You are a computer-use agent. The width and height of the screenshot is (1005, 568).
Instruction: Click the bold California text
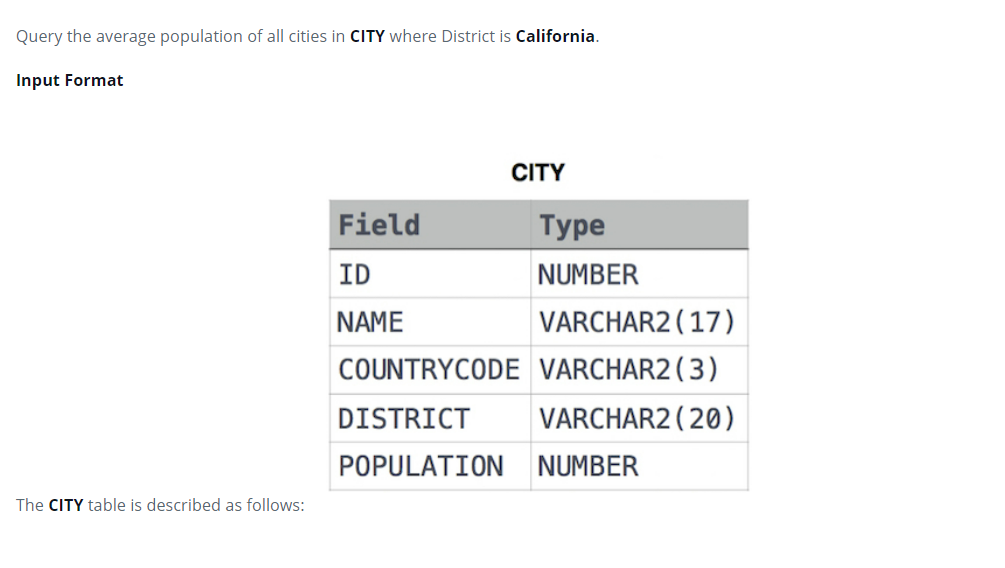click(555, 37)
